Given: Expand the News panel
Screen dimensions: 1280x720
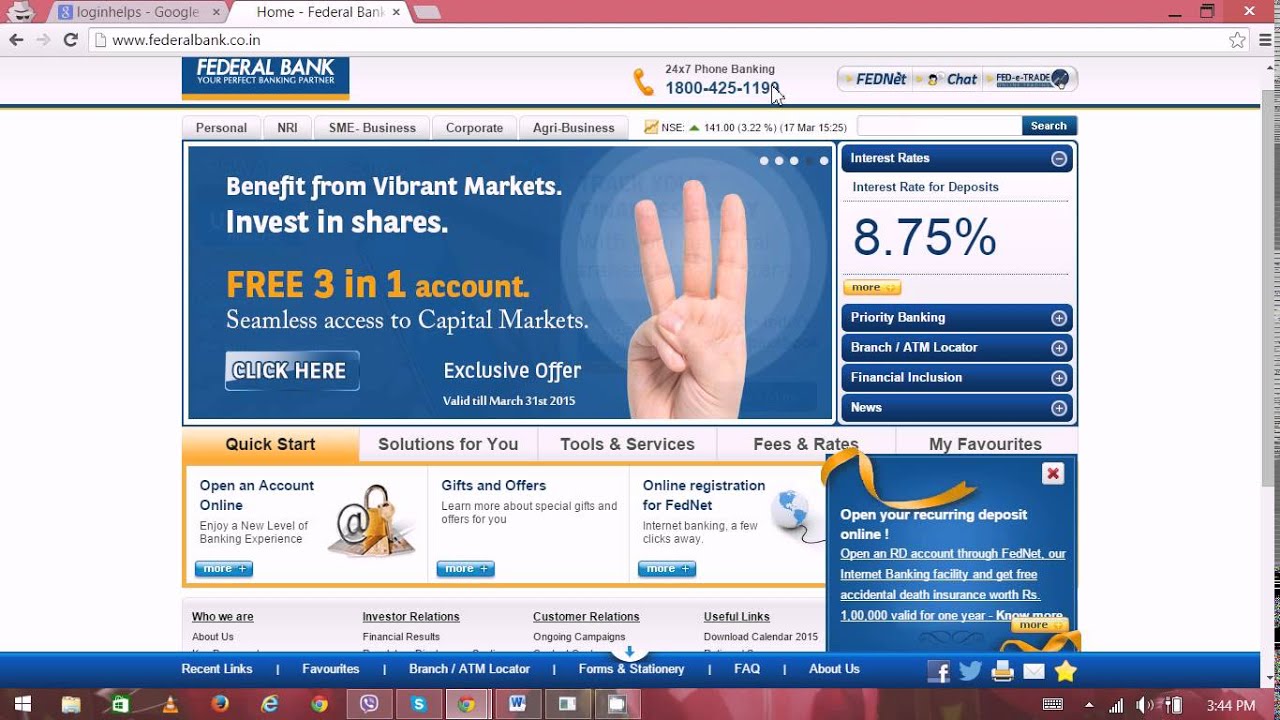Looking at the screenshot, I should click(x=1059, y=408).
